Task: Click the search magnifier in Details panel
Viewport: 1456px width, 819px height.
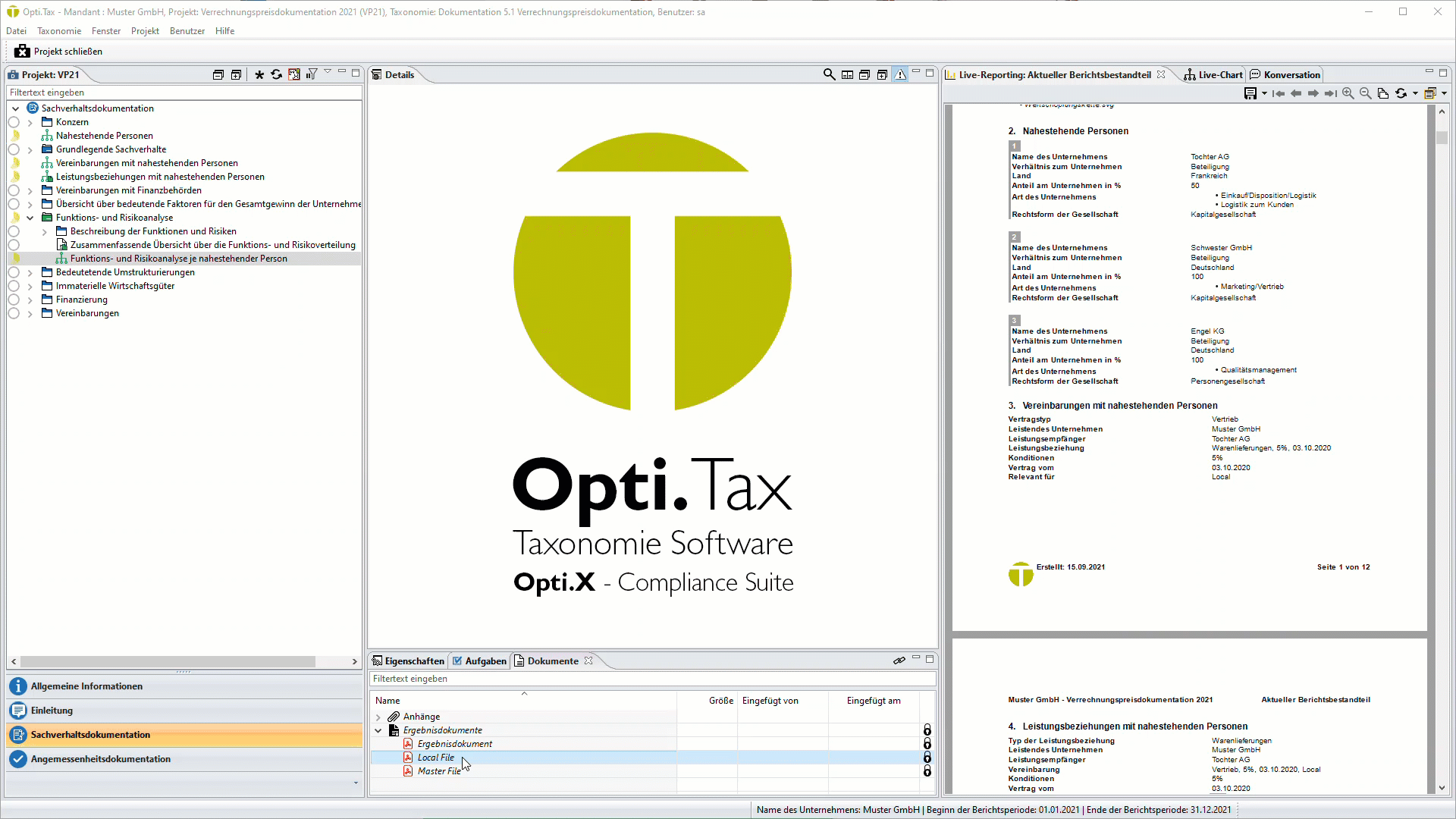Action: [x=829, y=74]
